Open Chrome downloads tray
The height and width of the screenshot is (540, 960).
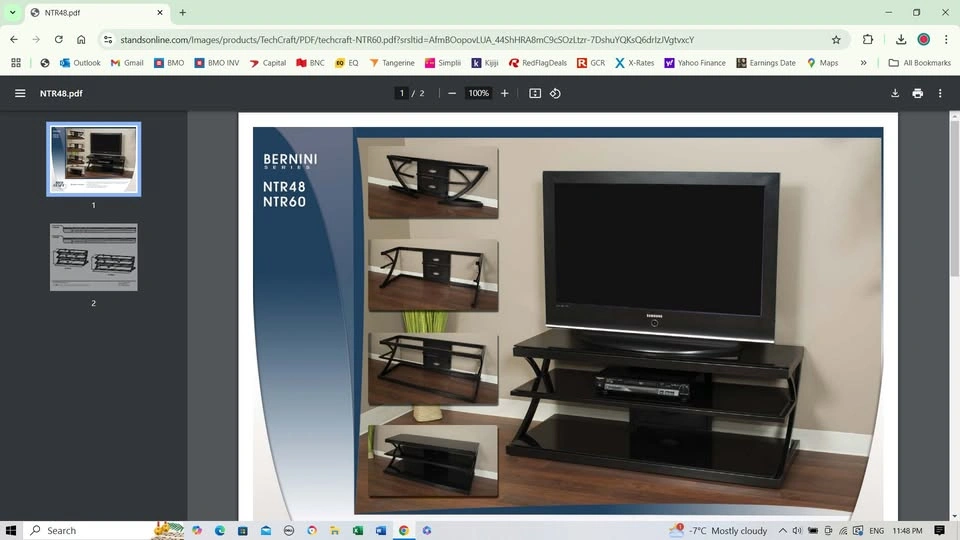pos(901,39)
